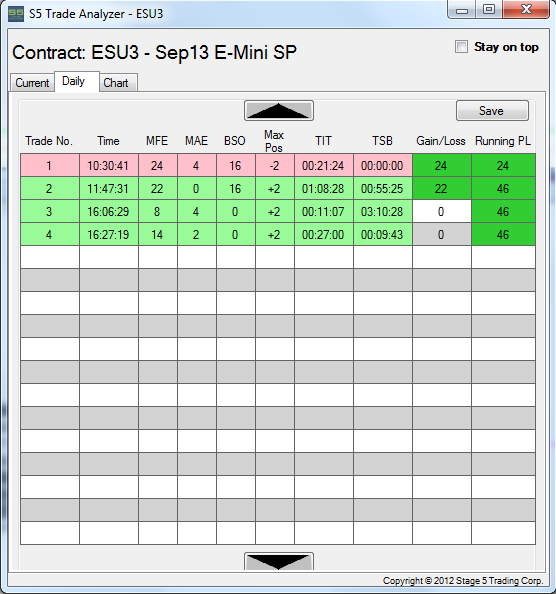
Task: Select the Daily tab
Action: point(77,81)
